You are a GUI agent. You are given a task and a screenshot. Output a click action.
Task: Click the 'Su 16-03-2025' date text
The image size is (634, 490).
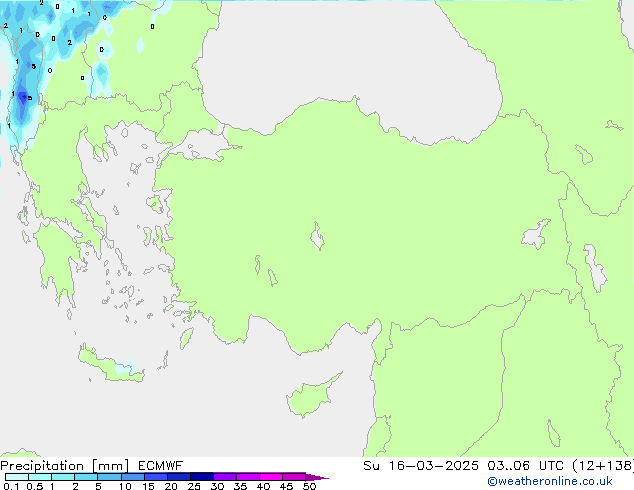[421, 466]
